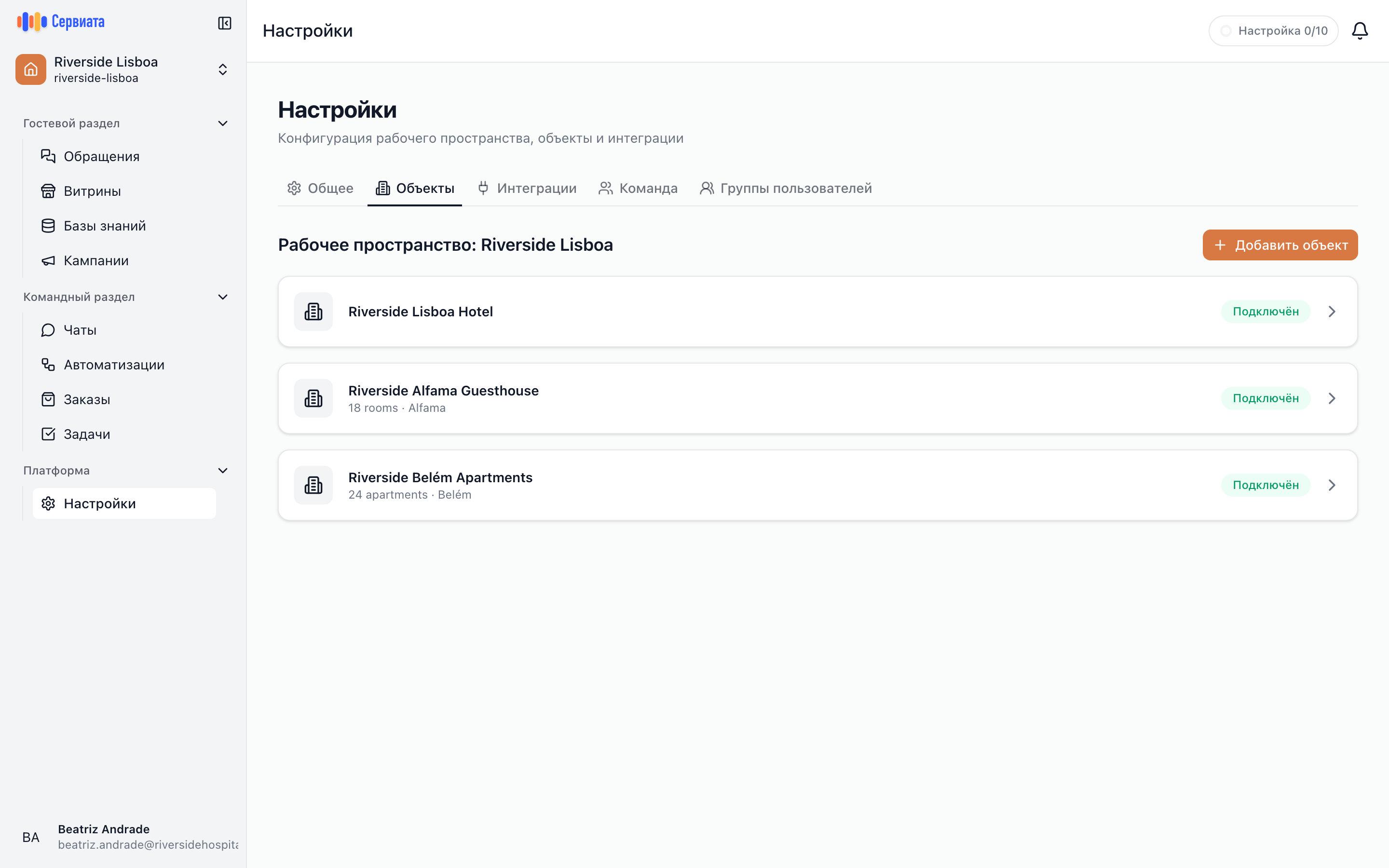The width and height of the screenshot is (1389, 868).
Task: Click the Добавить объект button
Action: pos(1280,245)
